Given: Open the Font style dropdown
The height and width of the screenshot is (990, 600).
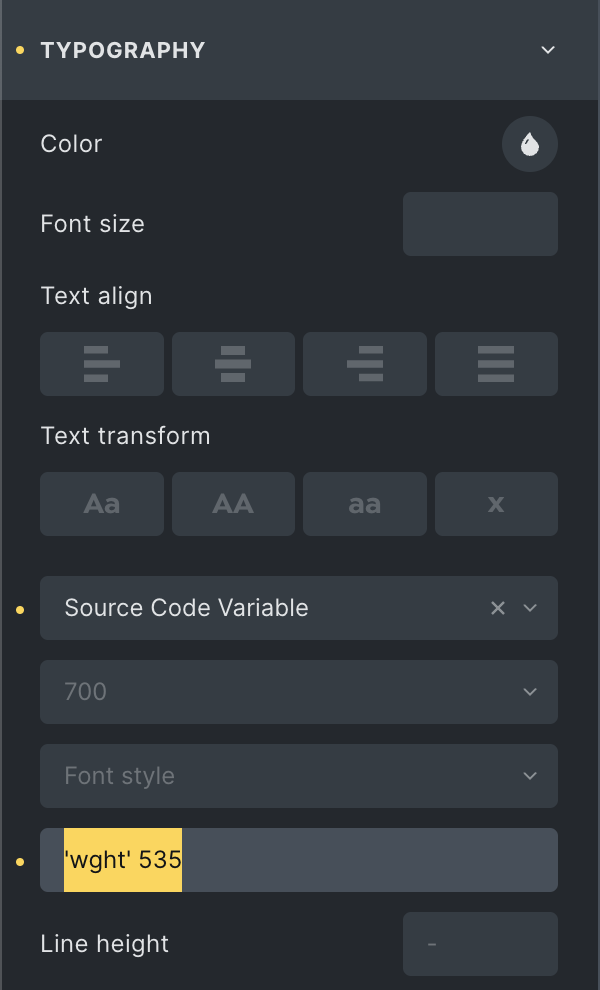Looking at the screenshot, I should (298, 776).
